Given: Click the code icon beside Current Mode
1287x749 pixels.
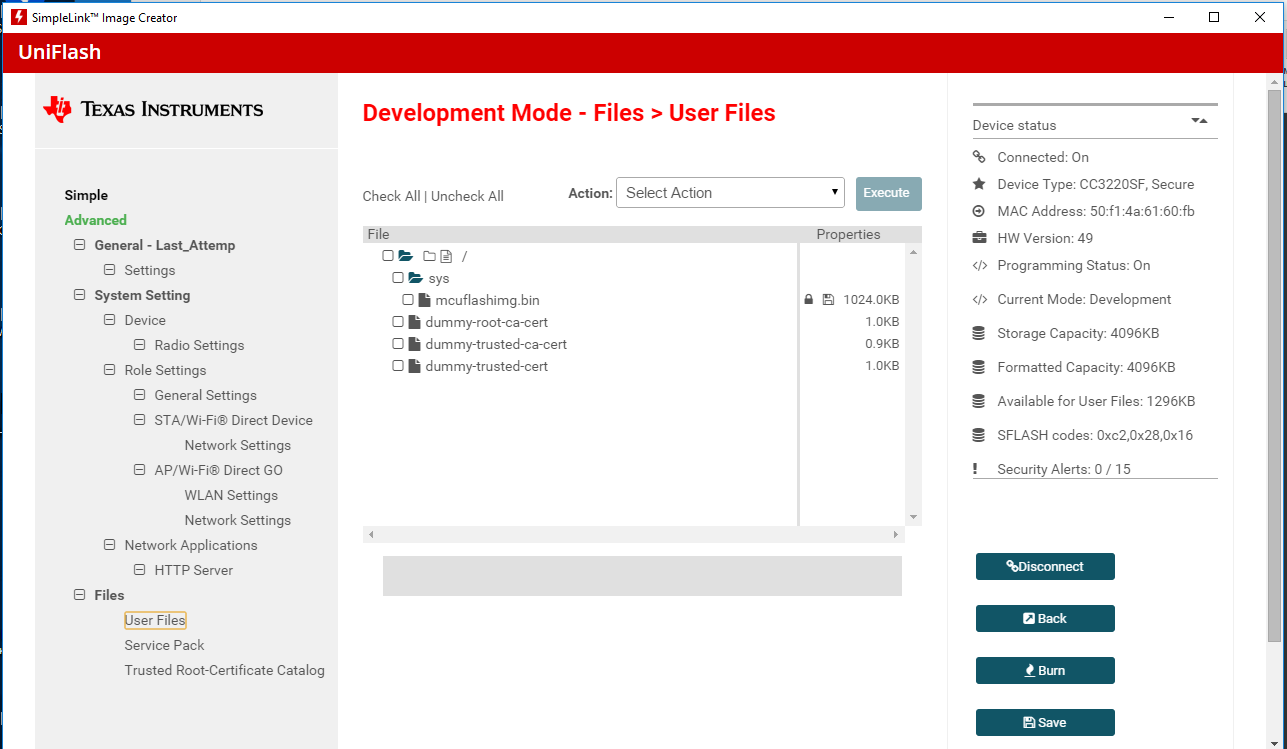Looking at the screenshot, I should point(980,299).
